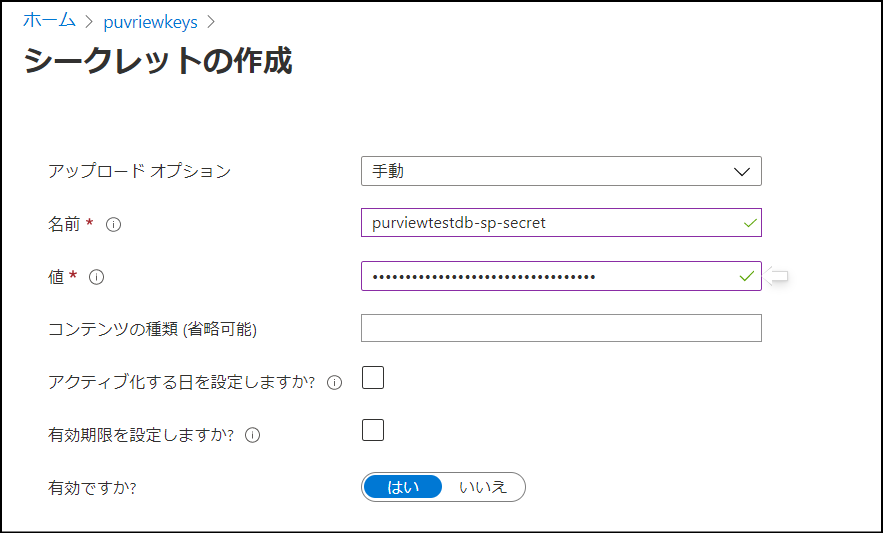Switch 有効ですか toggle to いいえ
The image size is (883, 533).
click(x=483, y=487)
